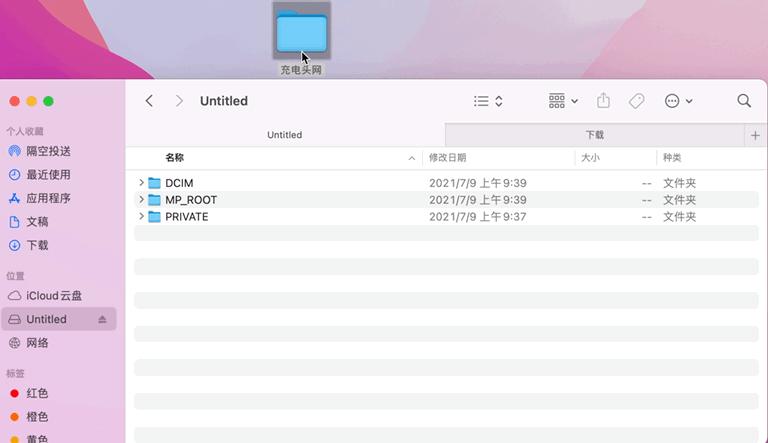Go forward with the right arrow
The height and width of the screenshot is (443, 768).
coord(179,101)
